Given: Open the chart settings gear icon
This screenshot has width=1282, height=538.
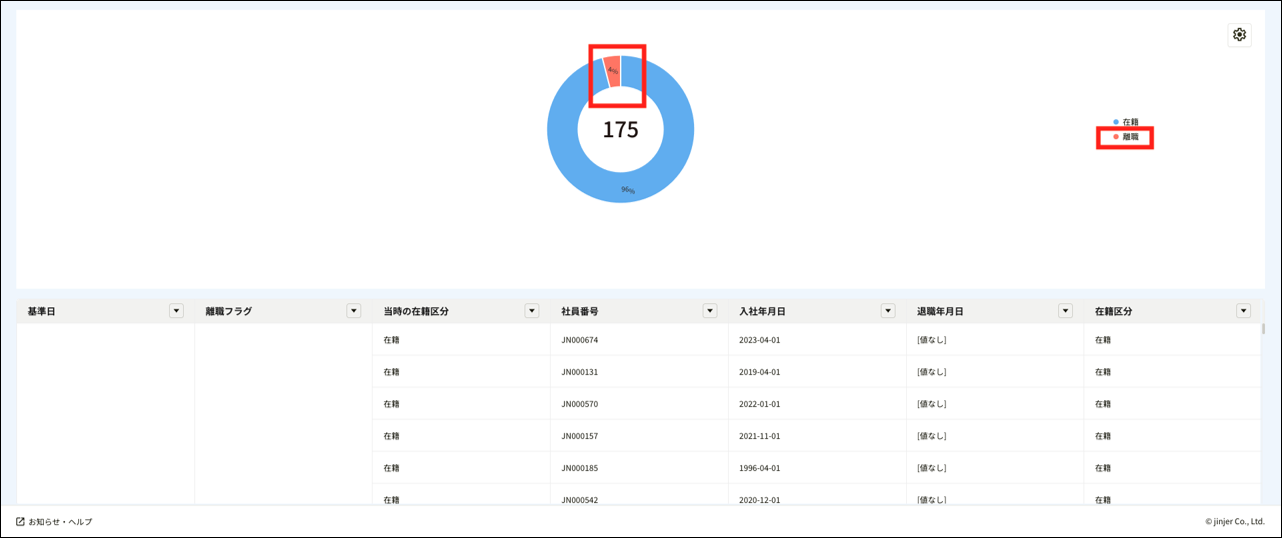Looking at the screenshot, I should tap(1239, 35).
